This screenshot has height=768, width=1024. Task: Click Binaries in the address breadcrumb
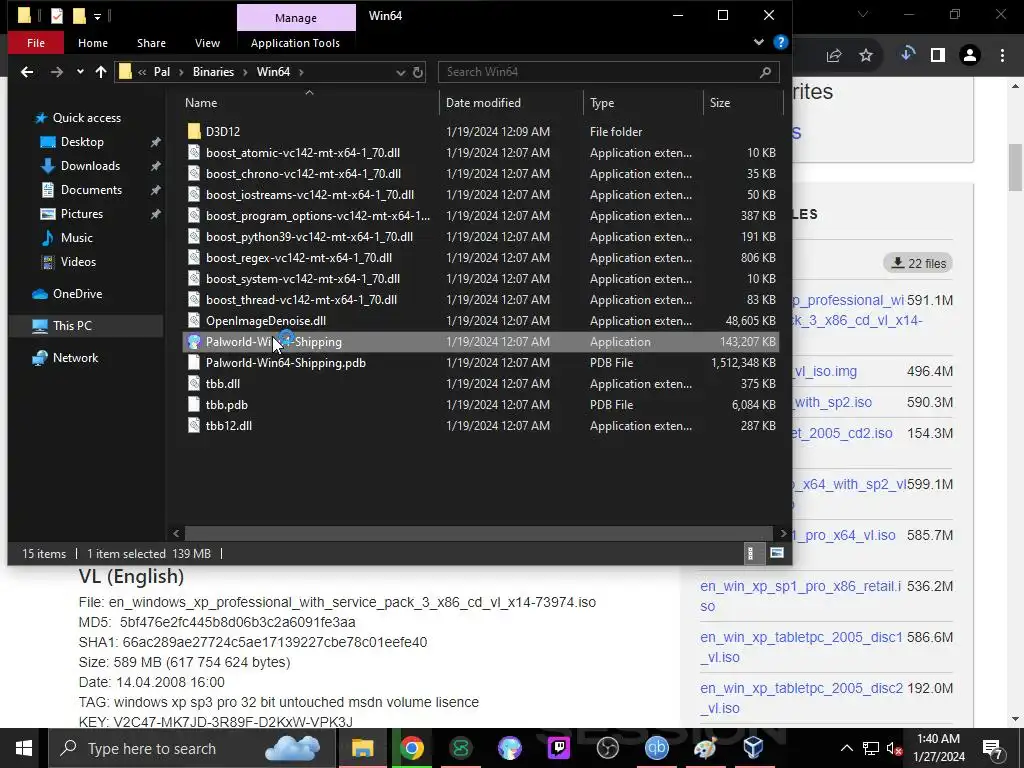(213, 72)
